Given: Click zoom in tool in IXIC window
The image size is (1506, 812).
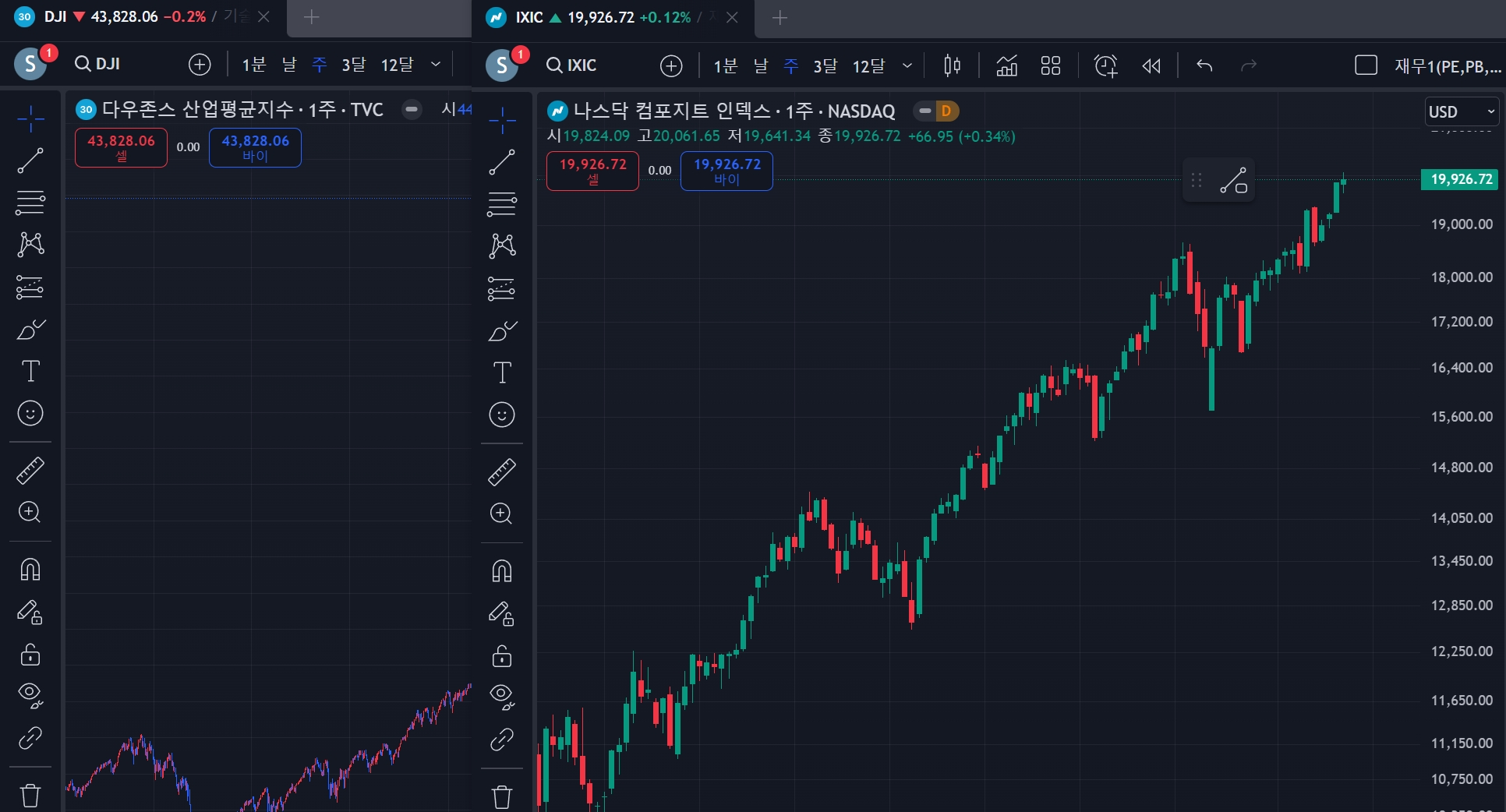Looking at the screenshot, I should click(502, 514).
